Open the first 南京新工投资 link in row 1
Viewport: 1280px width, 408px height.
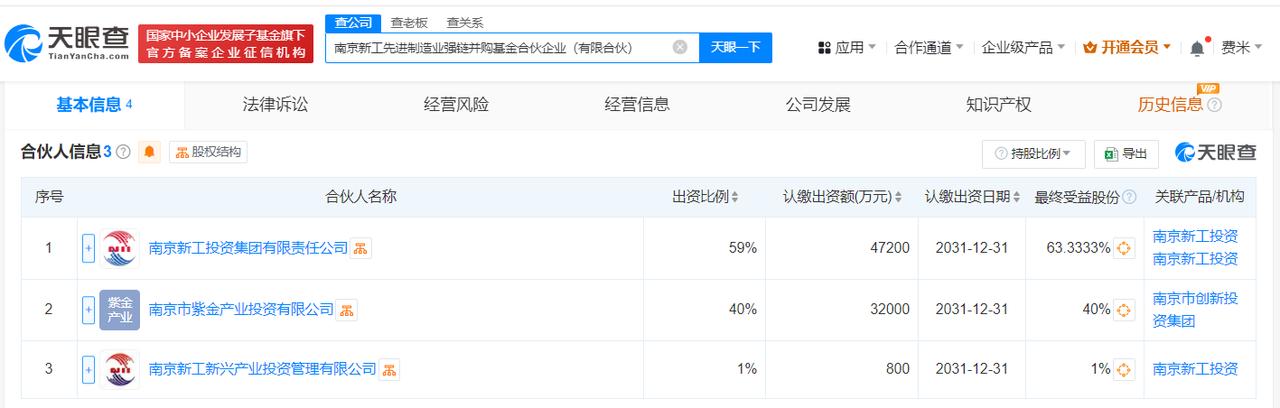(x=1195, y=237)
